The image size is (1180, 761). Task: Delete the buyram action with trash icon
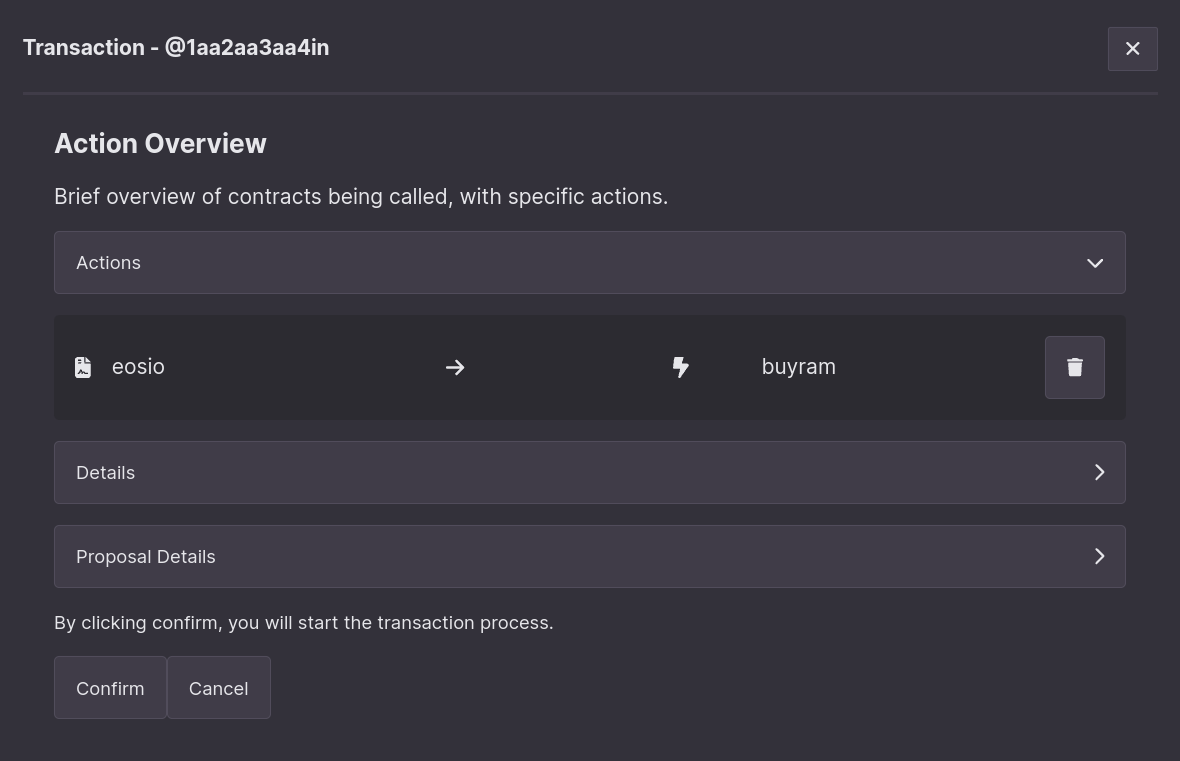(x=1075, y=367)
